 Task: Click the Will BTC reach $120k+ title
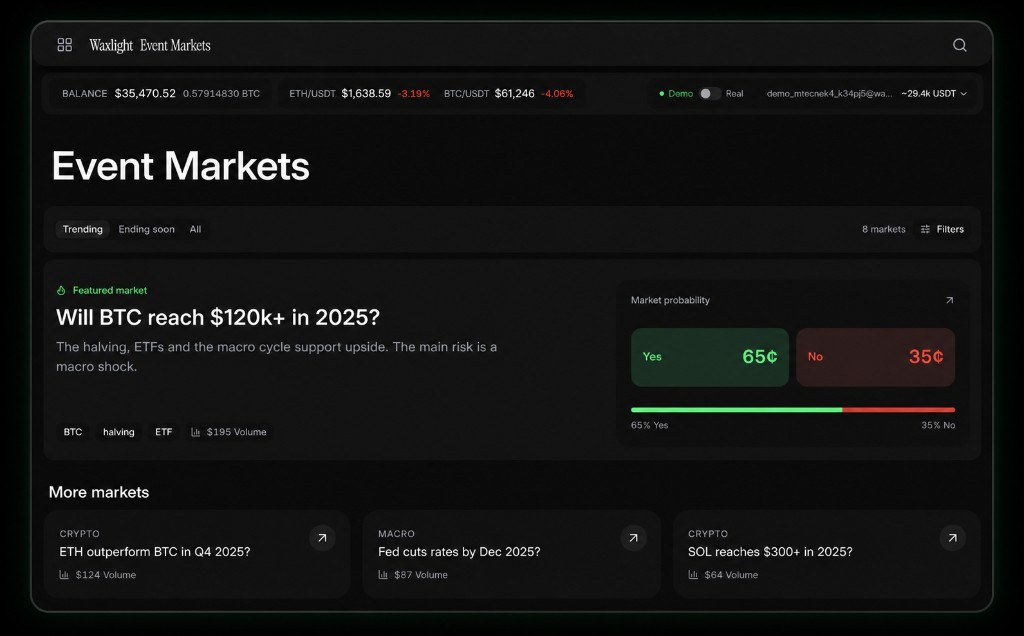coord(218,317)
